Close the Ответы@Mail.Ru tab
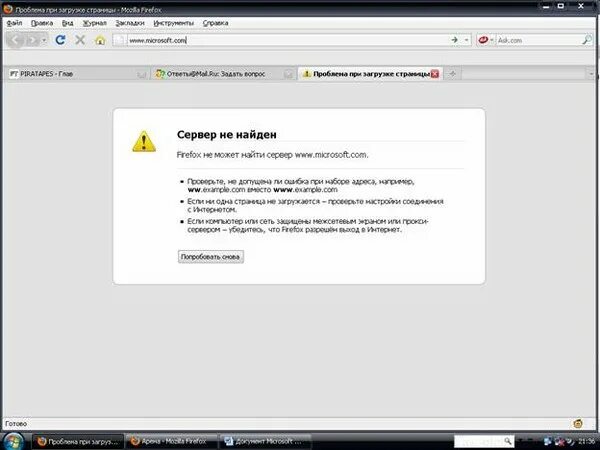The image size is (600, 450). point(288,74)
